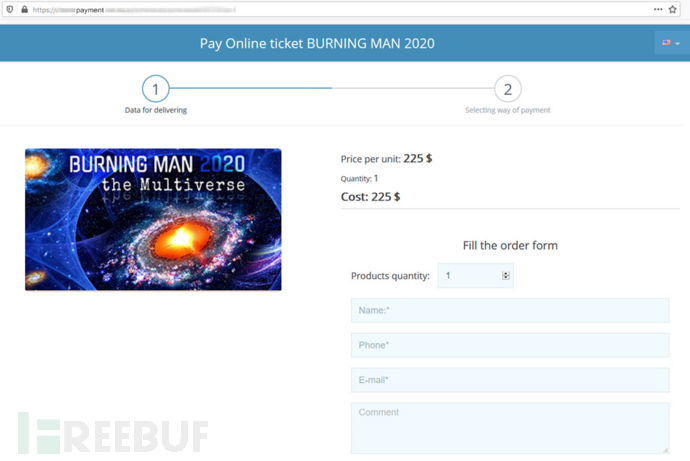Click the "Selecting way of payment" step label
690x461 pixels.
(x=508, y=110)
